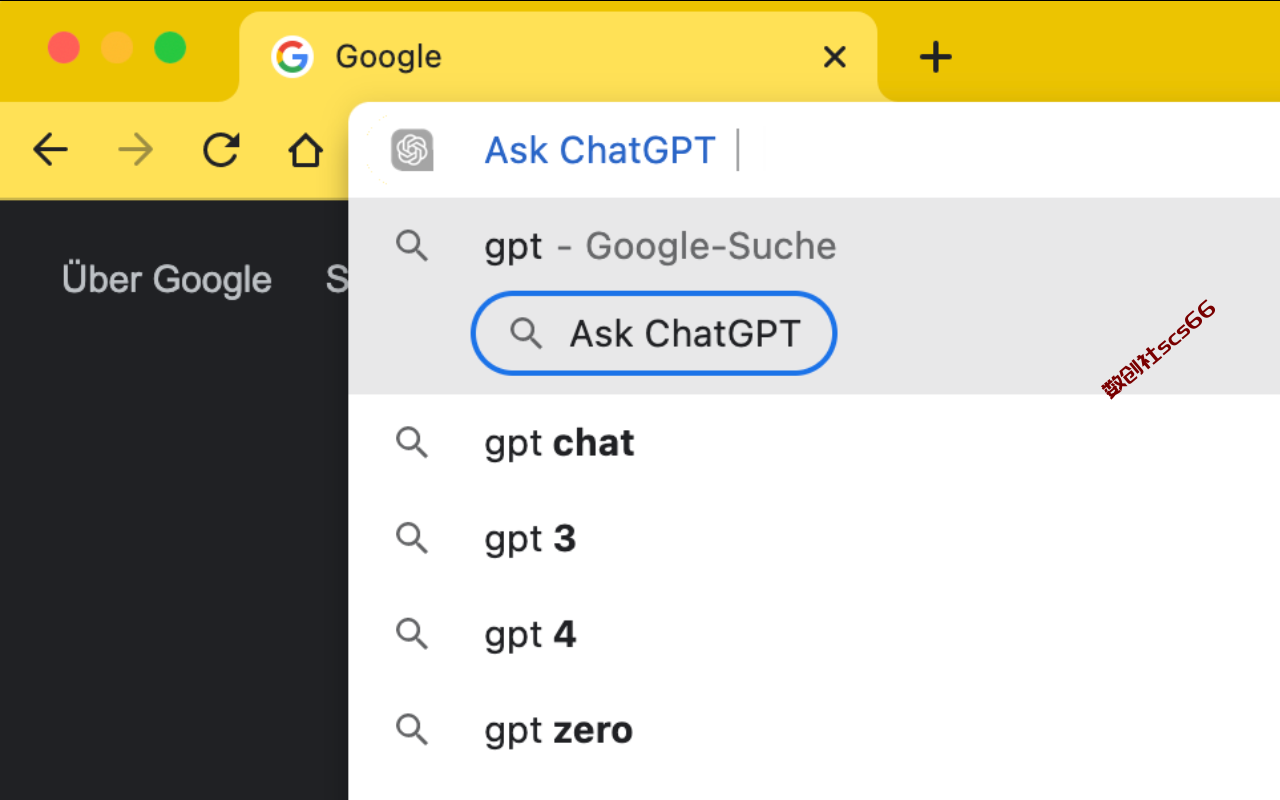1280x800 pixels.
Task: Click the ChatGPT logo icon in address bar
Action: [412, 151]
